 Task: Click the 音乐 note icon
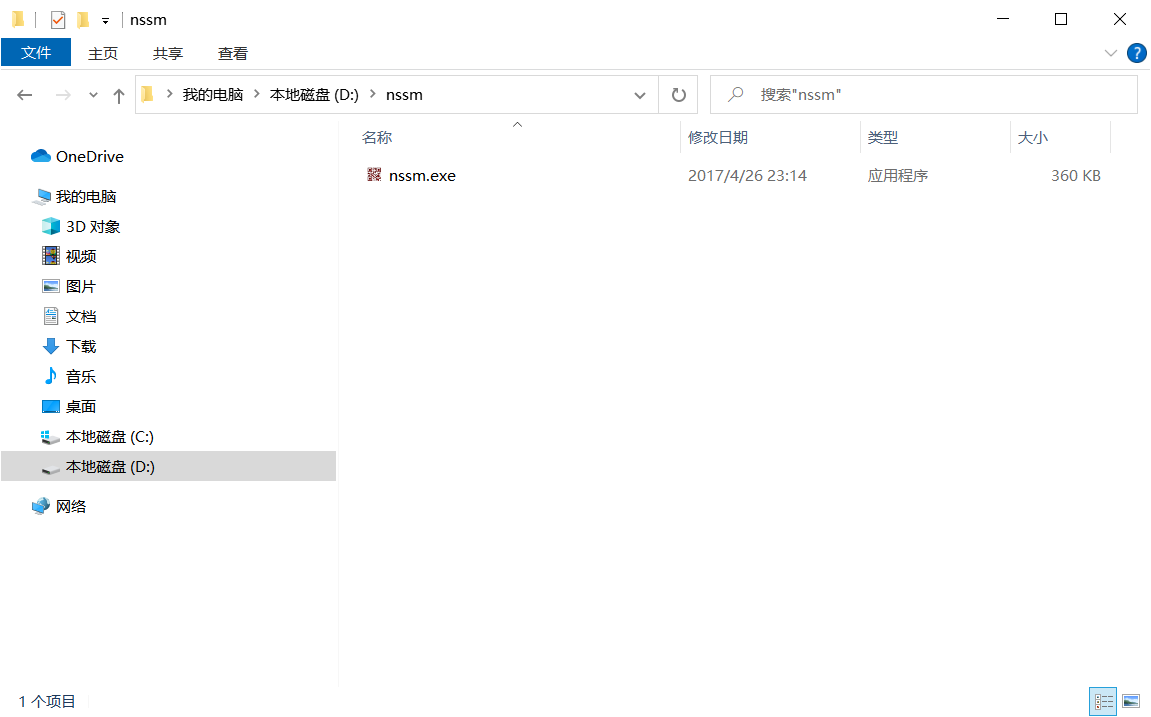pos(51,376)
